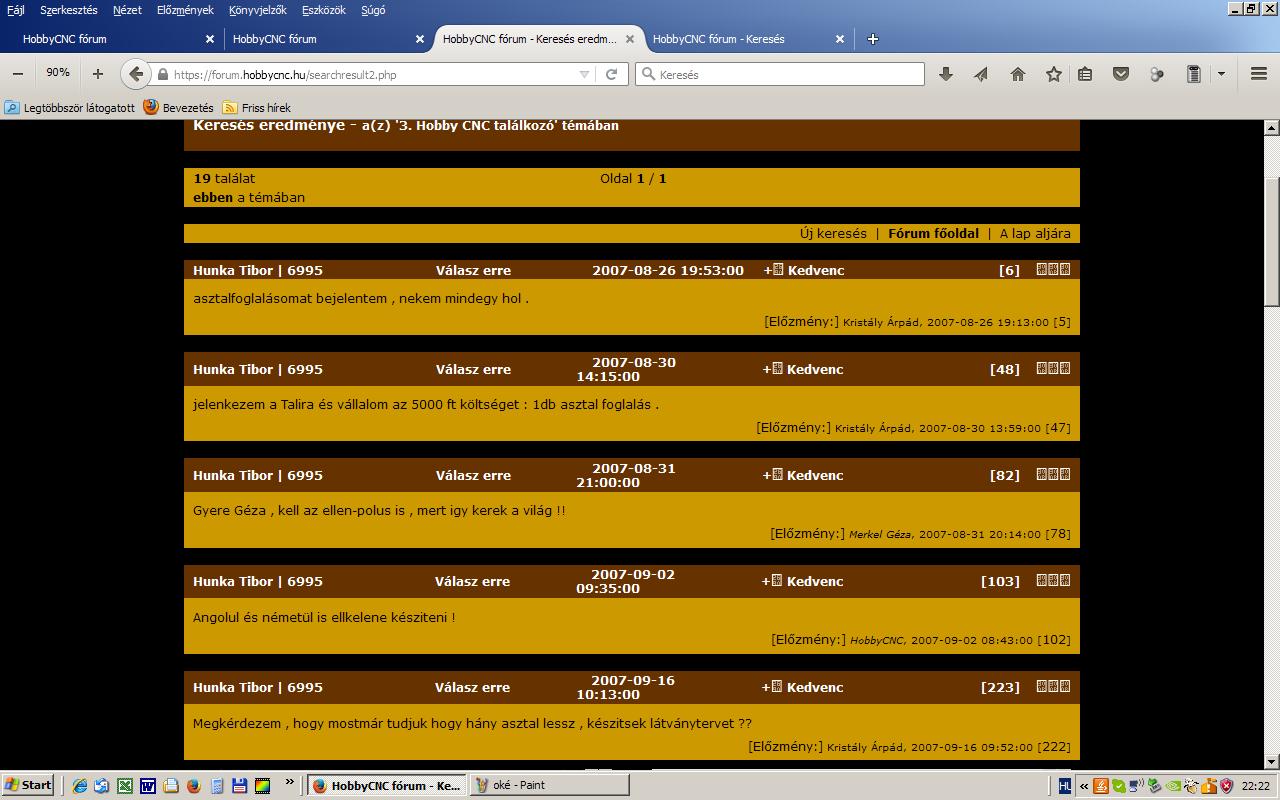1280x800 pixels.
Task: Open the Home page icon
Action: (x=1017, y=74)
